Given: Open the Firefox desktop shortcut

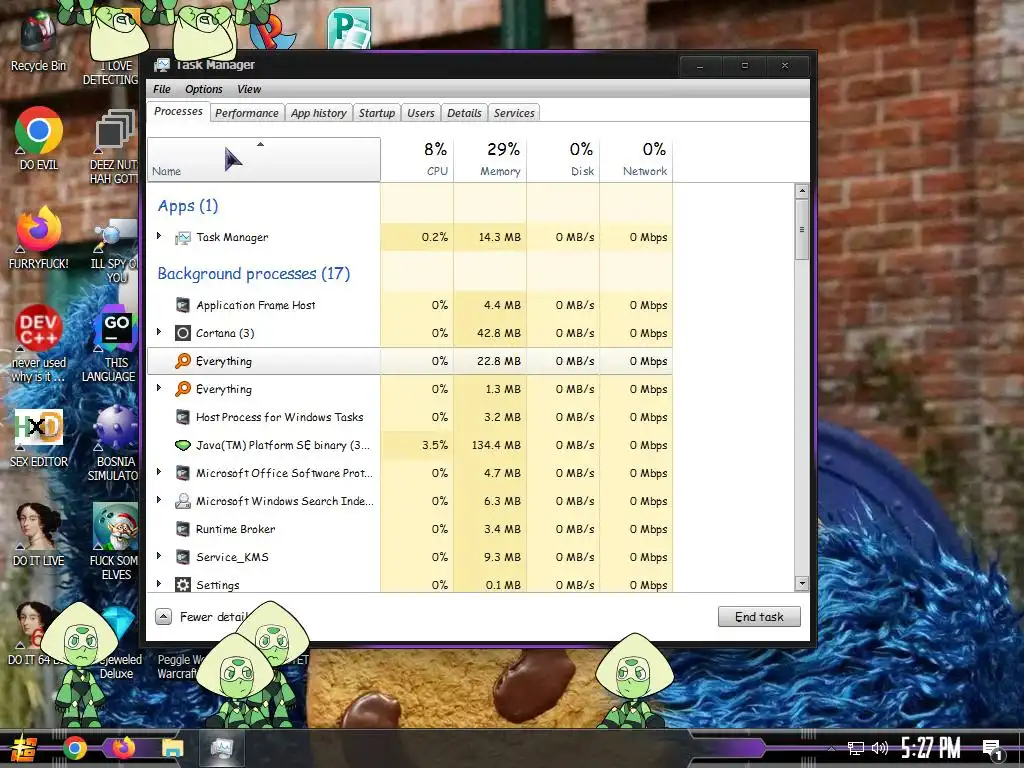Looking at the screenshot, I should 39,230.
